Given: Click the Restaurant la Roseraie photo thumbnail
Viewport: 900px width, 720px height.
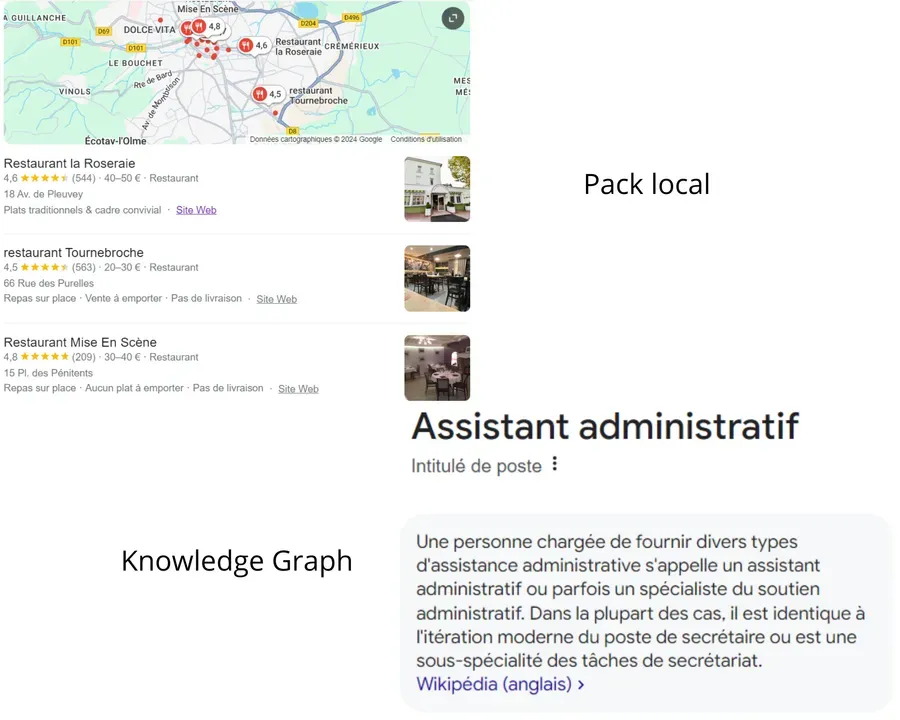Looking at the screenshot, I should (x=437, y=188).
